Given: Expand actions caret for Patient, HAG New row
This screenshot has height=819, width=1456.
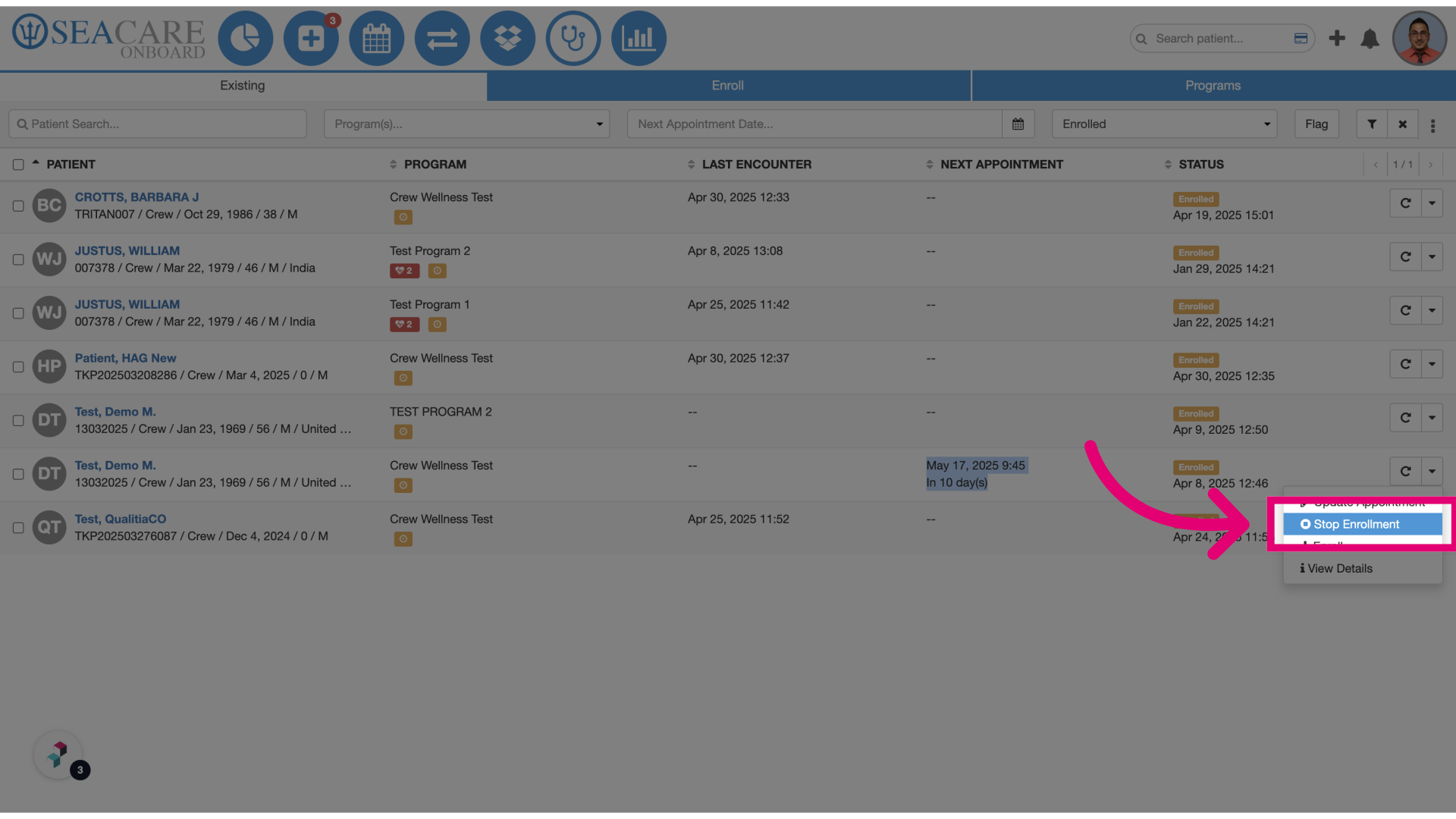Looking at the screenshot, I should pyautogui.click(x=1432, y=364).
